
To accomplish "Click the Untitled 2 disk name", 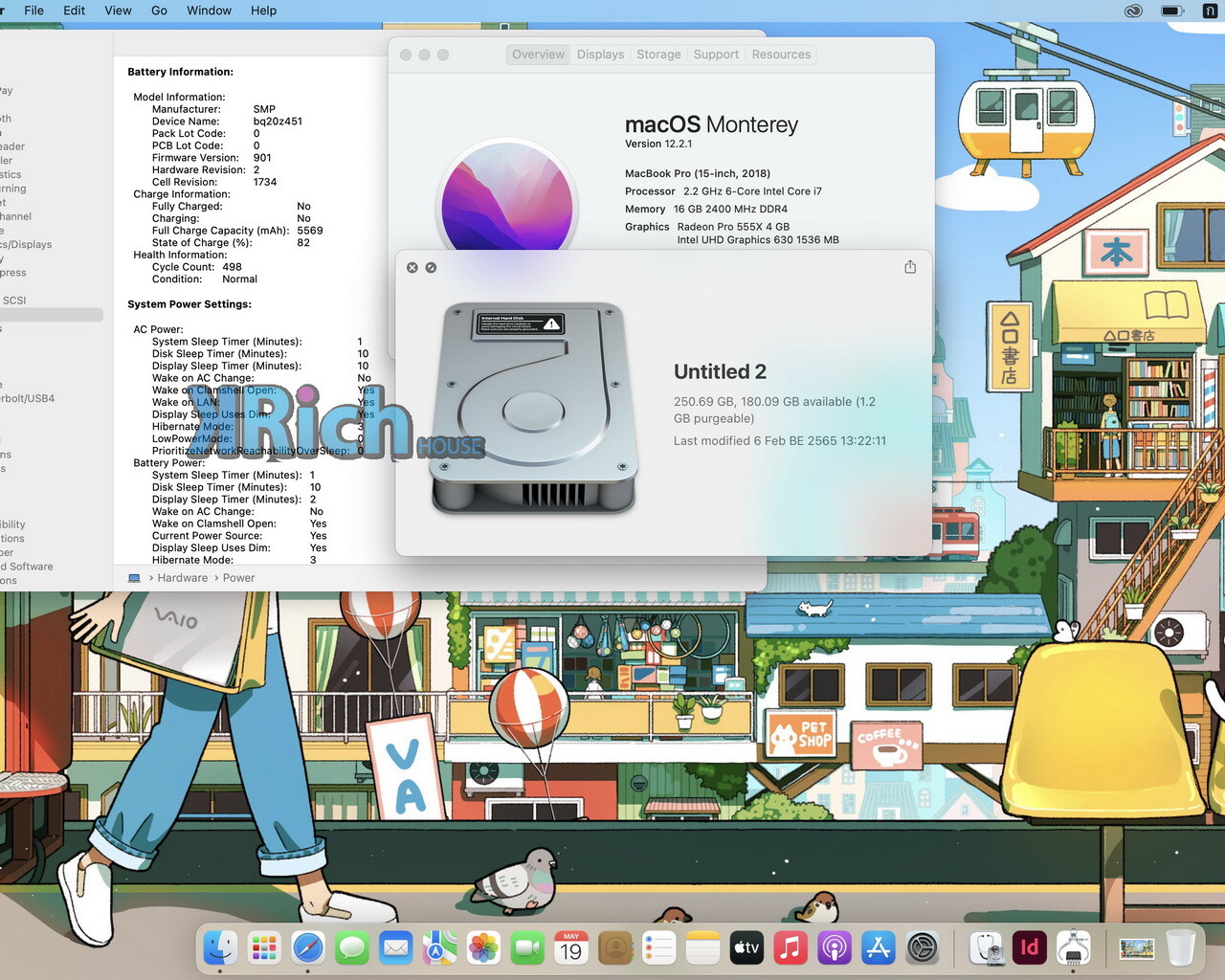I will point(720,371).
